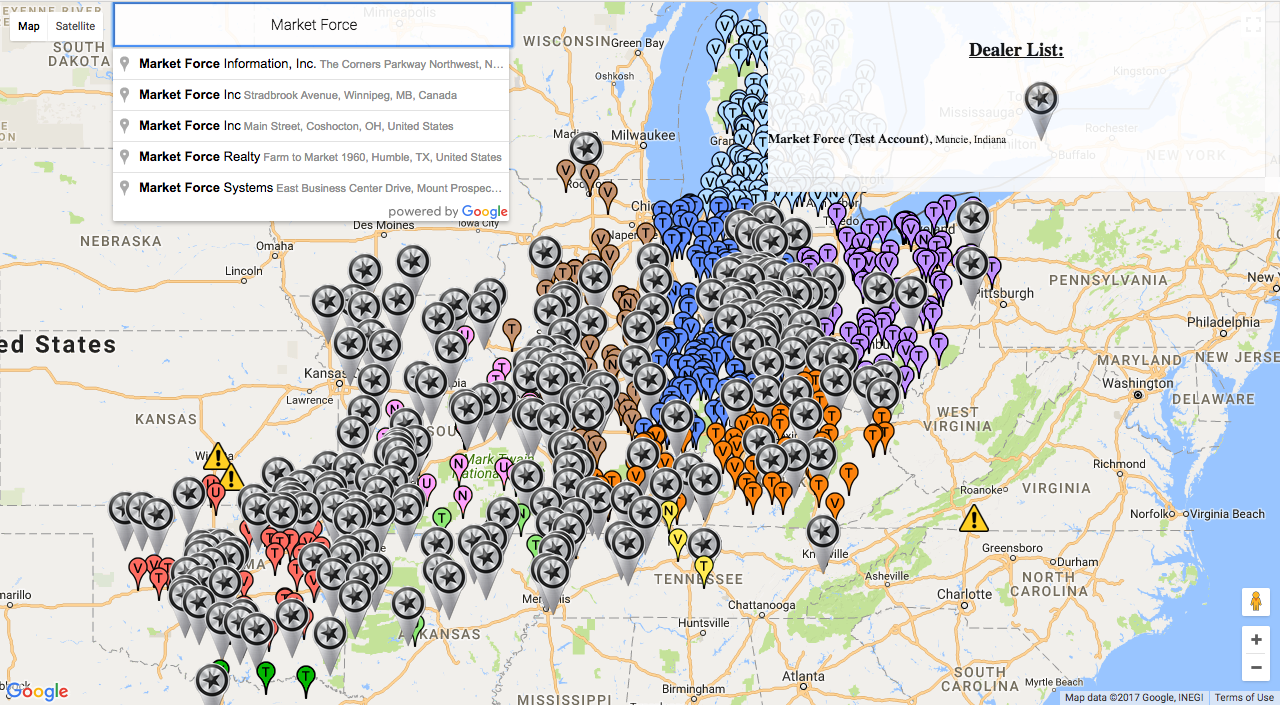This screenshot has width=1280, height=705.
Task: Open the warning triangle near Roanoke
Action: (x=974, y=518)
